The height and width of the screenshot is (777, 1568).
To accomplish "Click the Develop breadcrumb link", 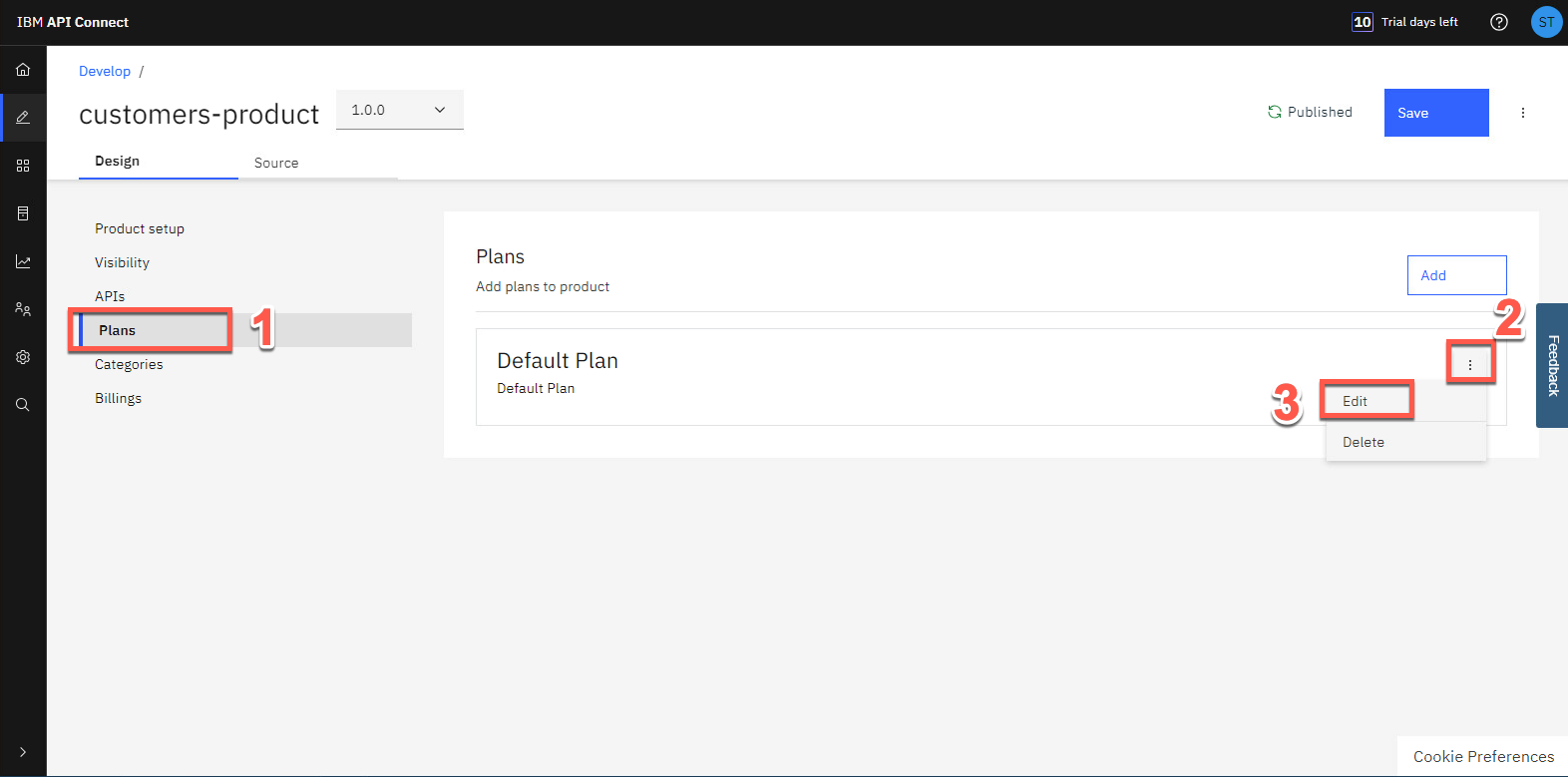I will [105, 71].
